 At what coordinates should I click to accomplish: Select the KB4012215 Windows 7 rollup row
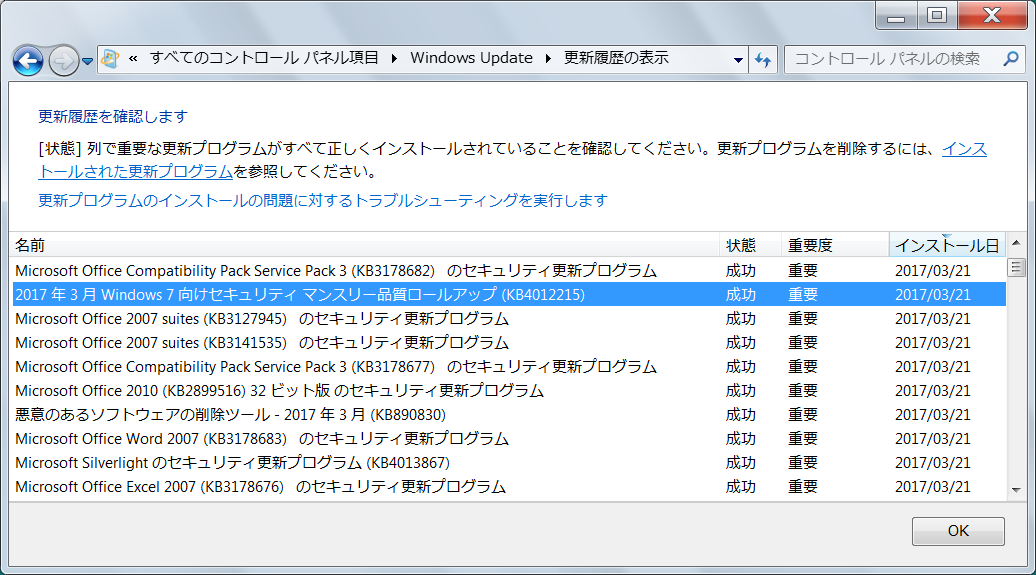(x=509, y=295)
